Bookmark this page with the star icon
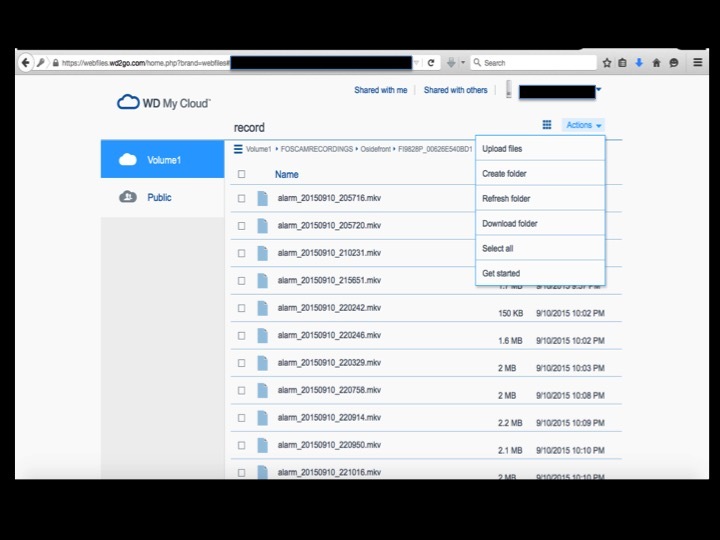Image resolution: width=720 pixels, height=540 pixels. click(607, 63)
